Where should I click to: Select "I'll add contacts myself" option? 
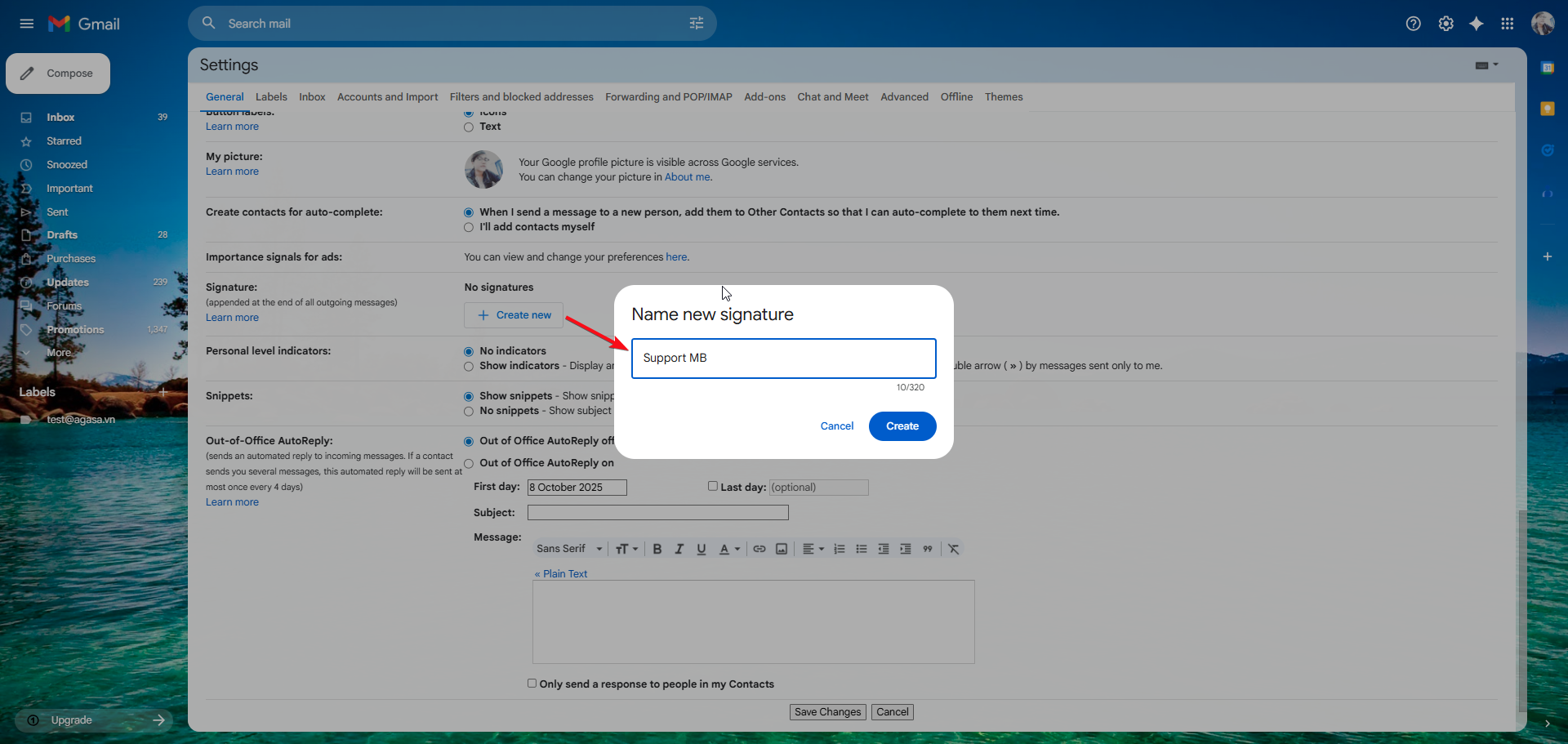(x=469, y=228)
